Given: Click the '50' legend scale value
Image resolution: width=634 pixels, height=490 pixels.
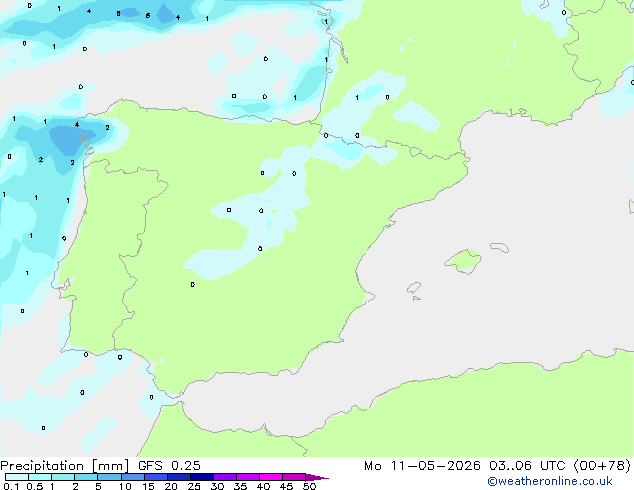Looking at the screenshot, I should coord(309,486).
